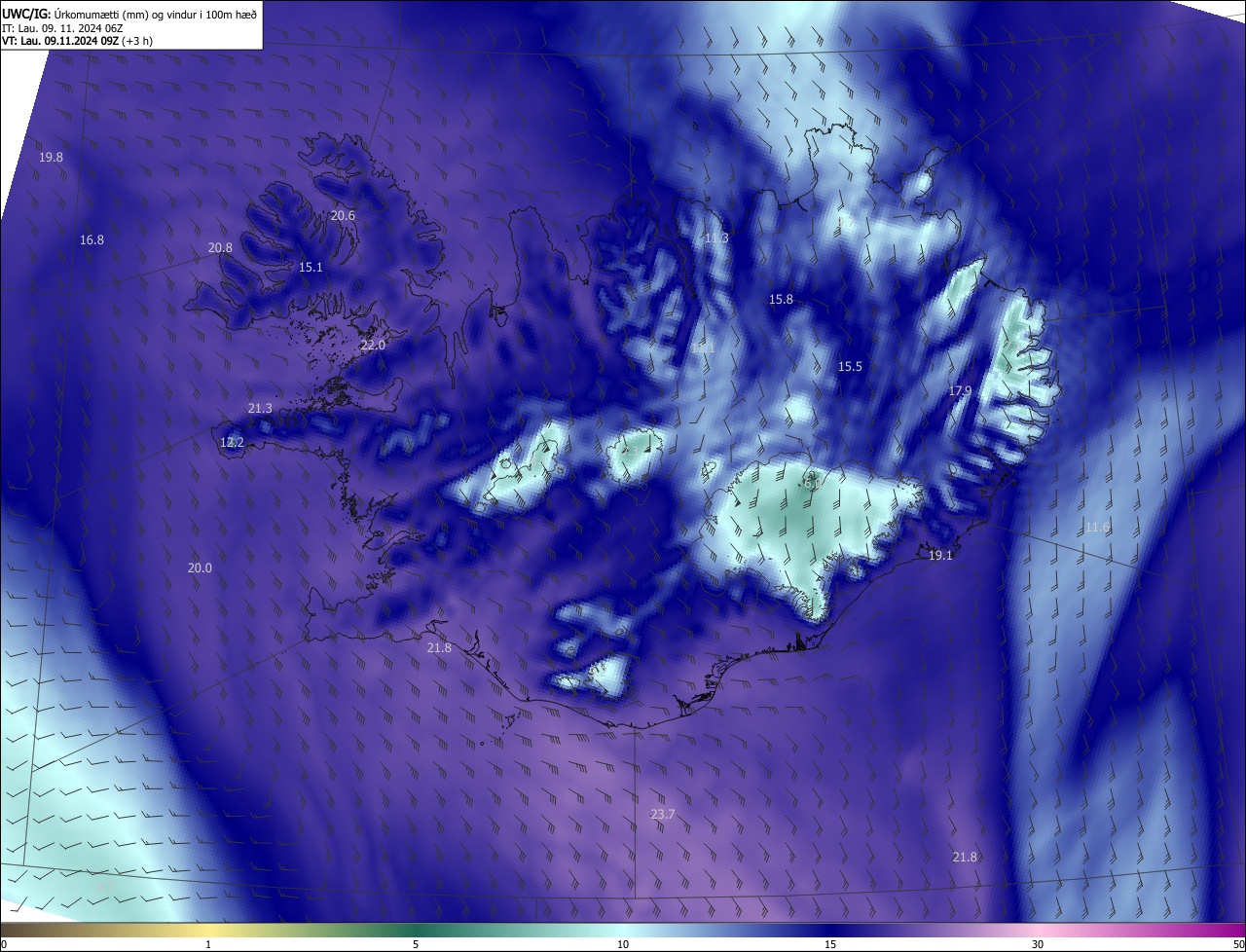
Task: Click the legend tick label 5
Action: [x=416, y=944]
